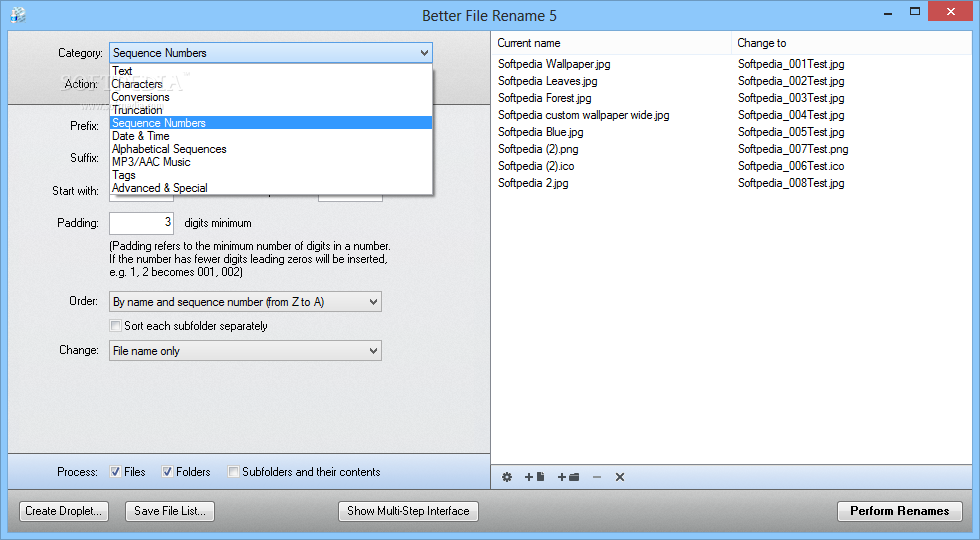Image resolution: width=980 pixels, height=540 pixels.
Task: Click Softpedia_007Test.png new name
Action: point(793,149)
